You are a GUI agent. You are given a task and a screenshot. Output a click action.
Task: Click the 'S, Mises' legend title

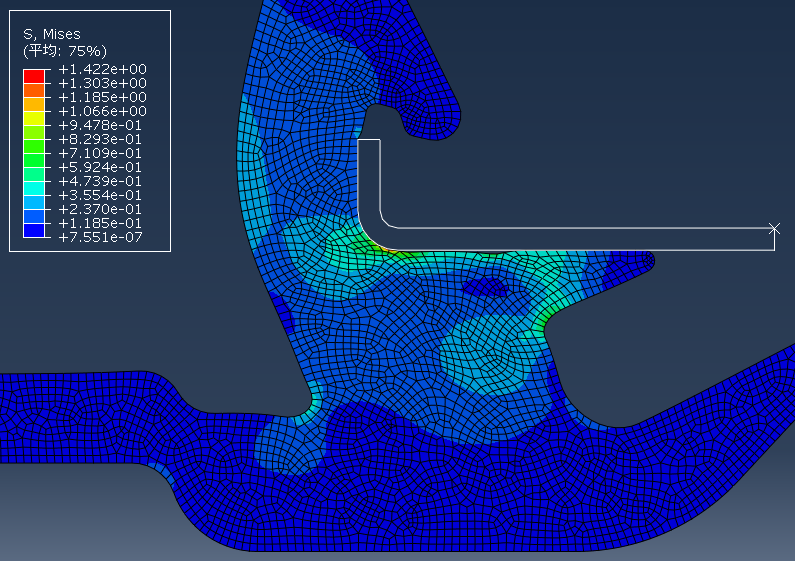[52, 34]
